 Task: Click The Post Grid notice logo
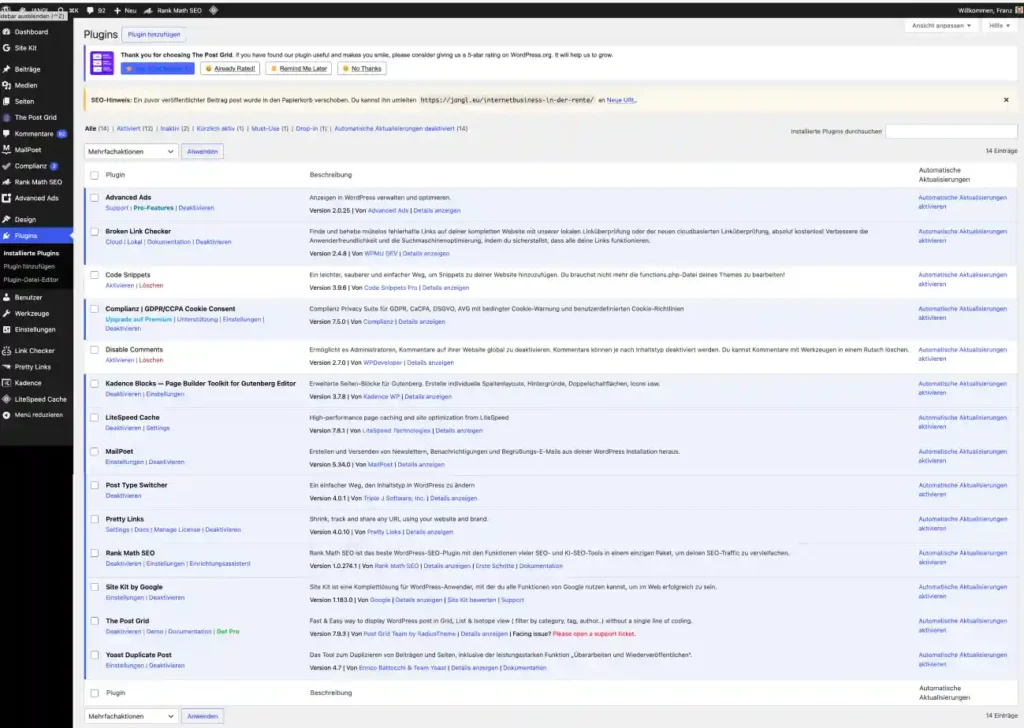tap(102, 63)
